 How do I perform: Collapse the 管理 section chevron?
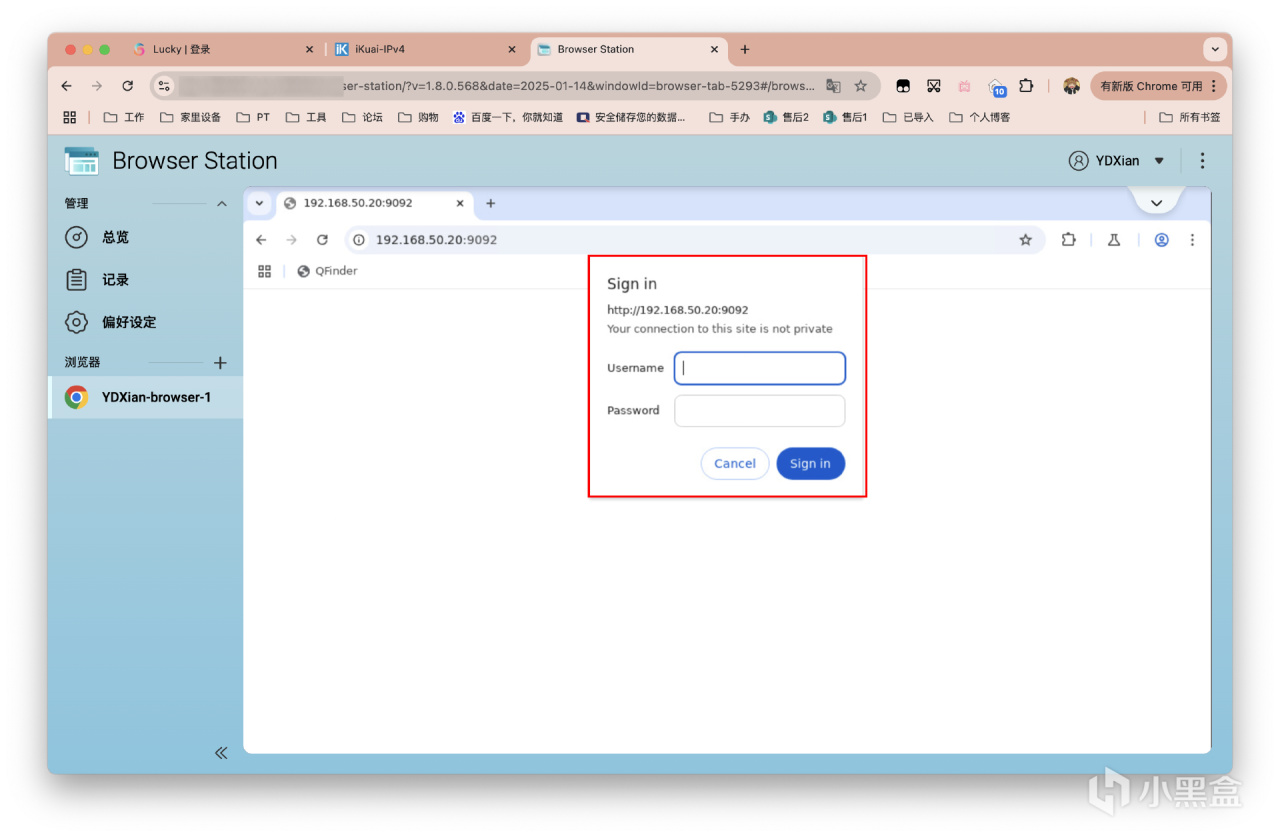pyautogui.click(x=222, y=204)
